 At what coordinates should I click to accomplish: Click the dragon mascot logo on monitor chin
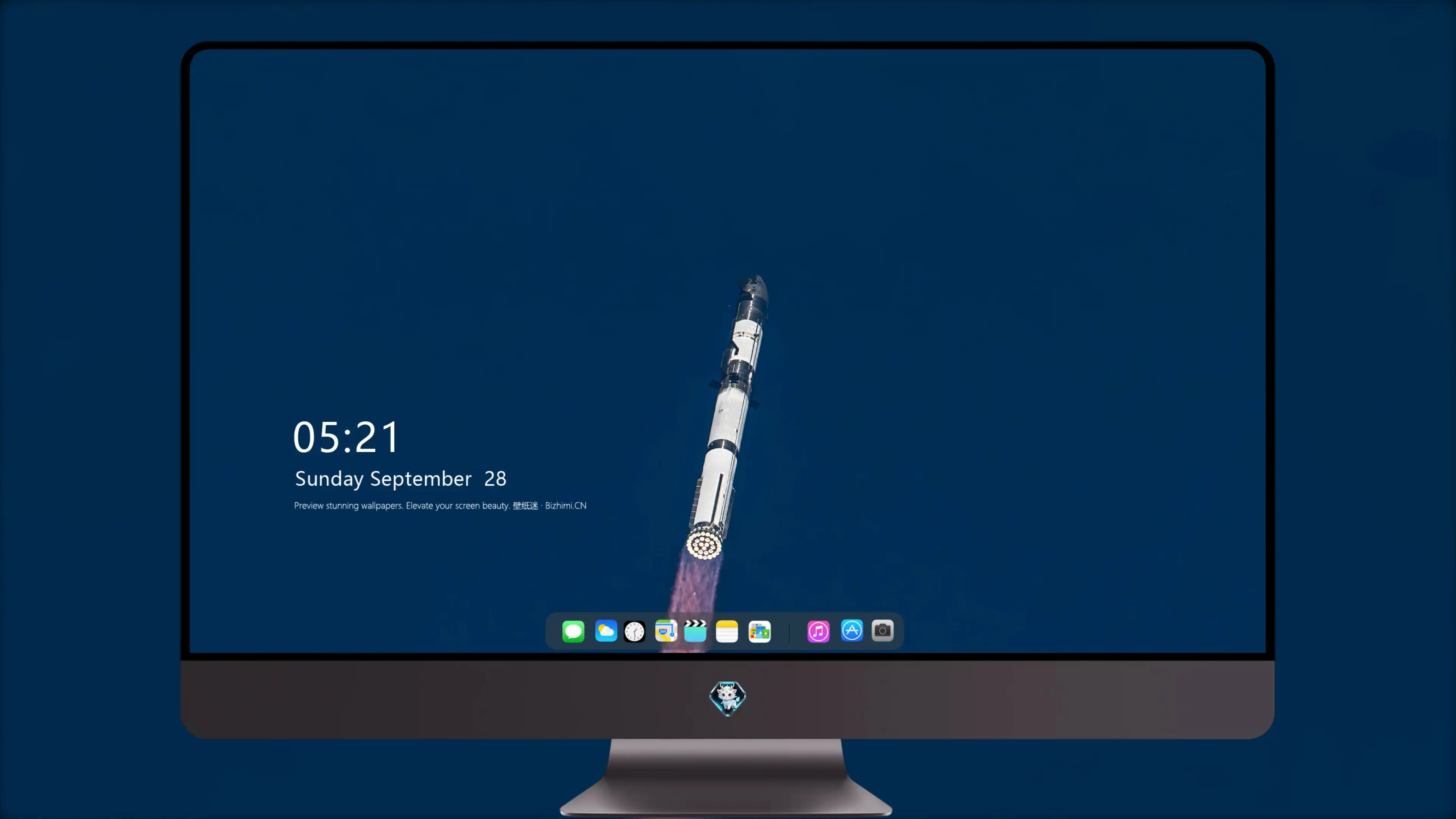728,698
